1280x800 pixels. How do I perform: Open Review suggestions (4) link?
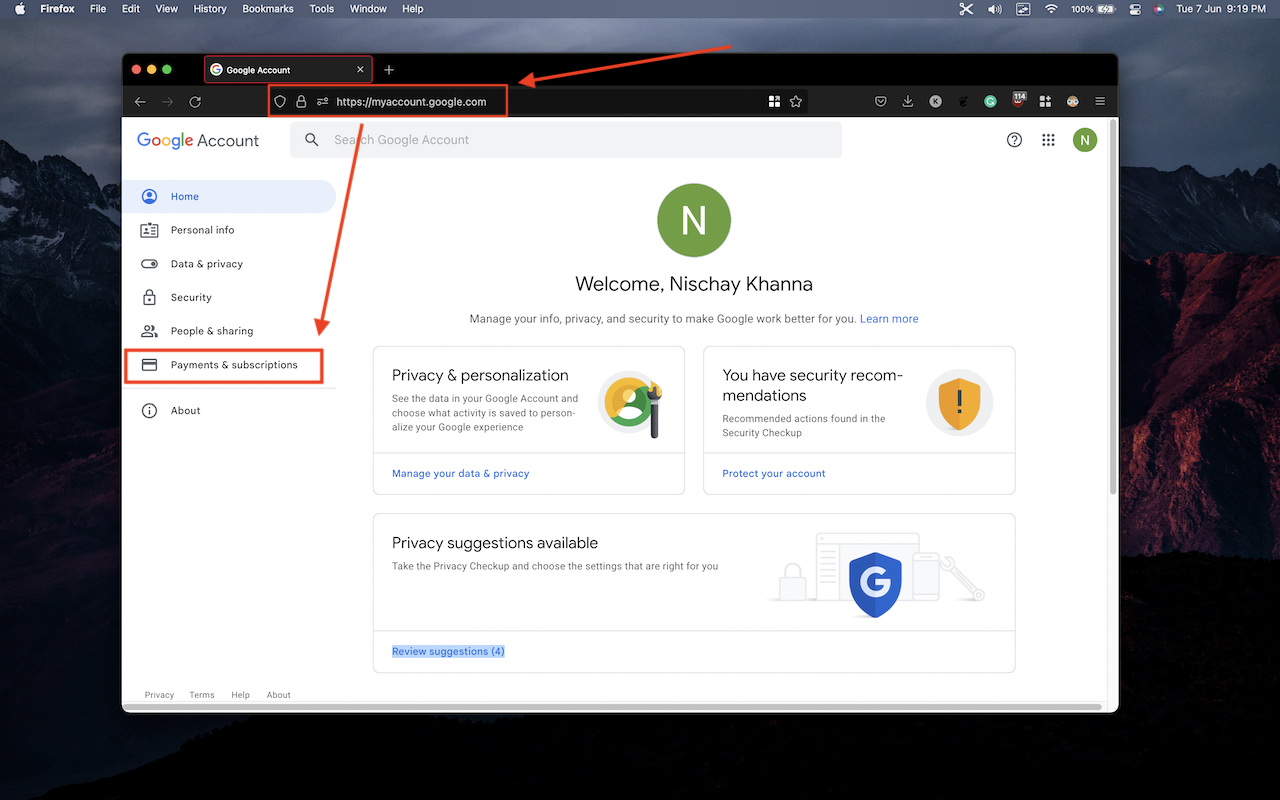tap(448, 651)
